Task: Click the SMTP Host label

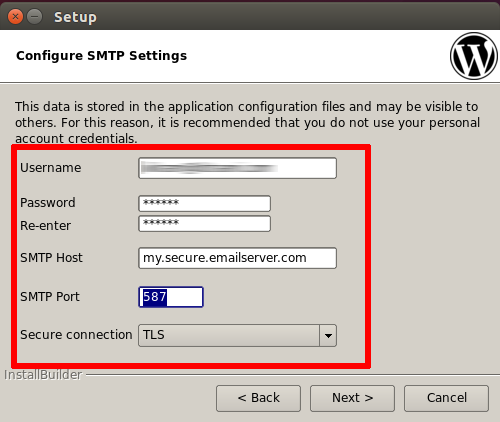Action: point(51,258)
